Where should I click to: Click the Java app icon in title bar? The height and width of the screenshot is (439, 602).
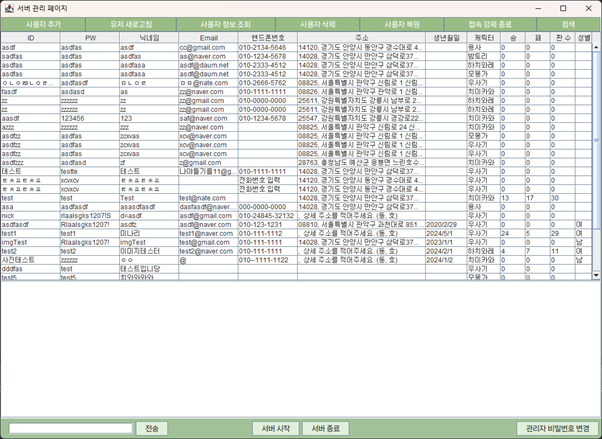(x=9, y=7)
